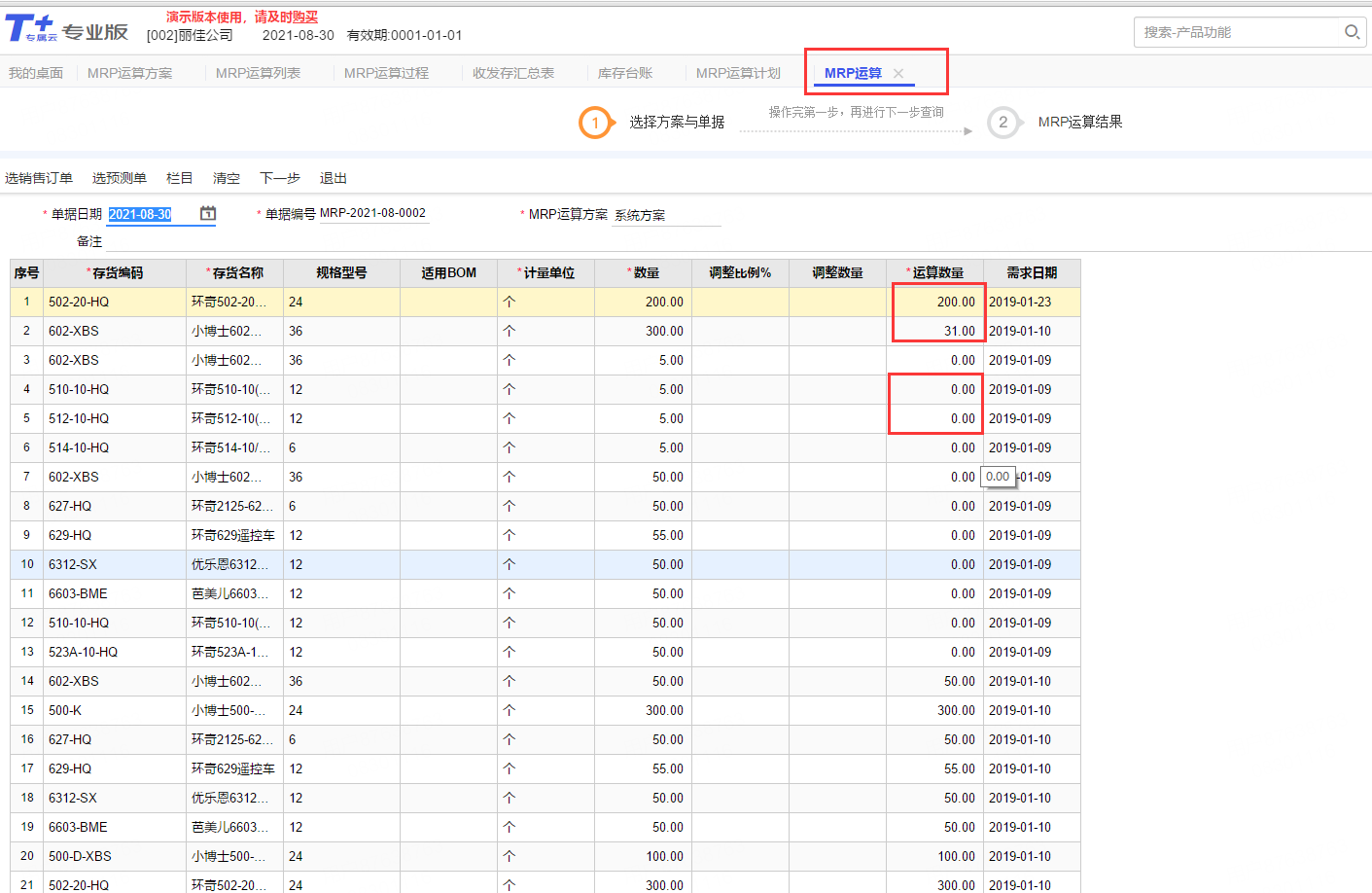Image resolution: width=1372 pixels, height=893 pixels.
Task: Open the date picker calendar icon
Action: [208, 213]
